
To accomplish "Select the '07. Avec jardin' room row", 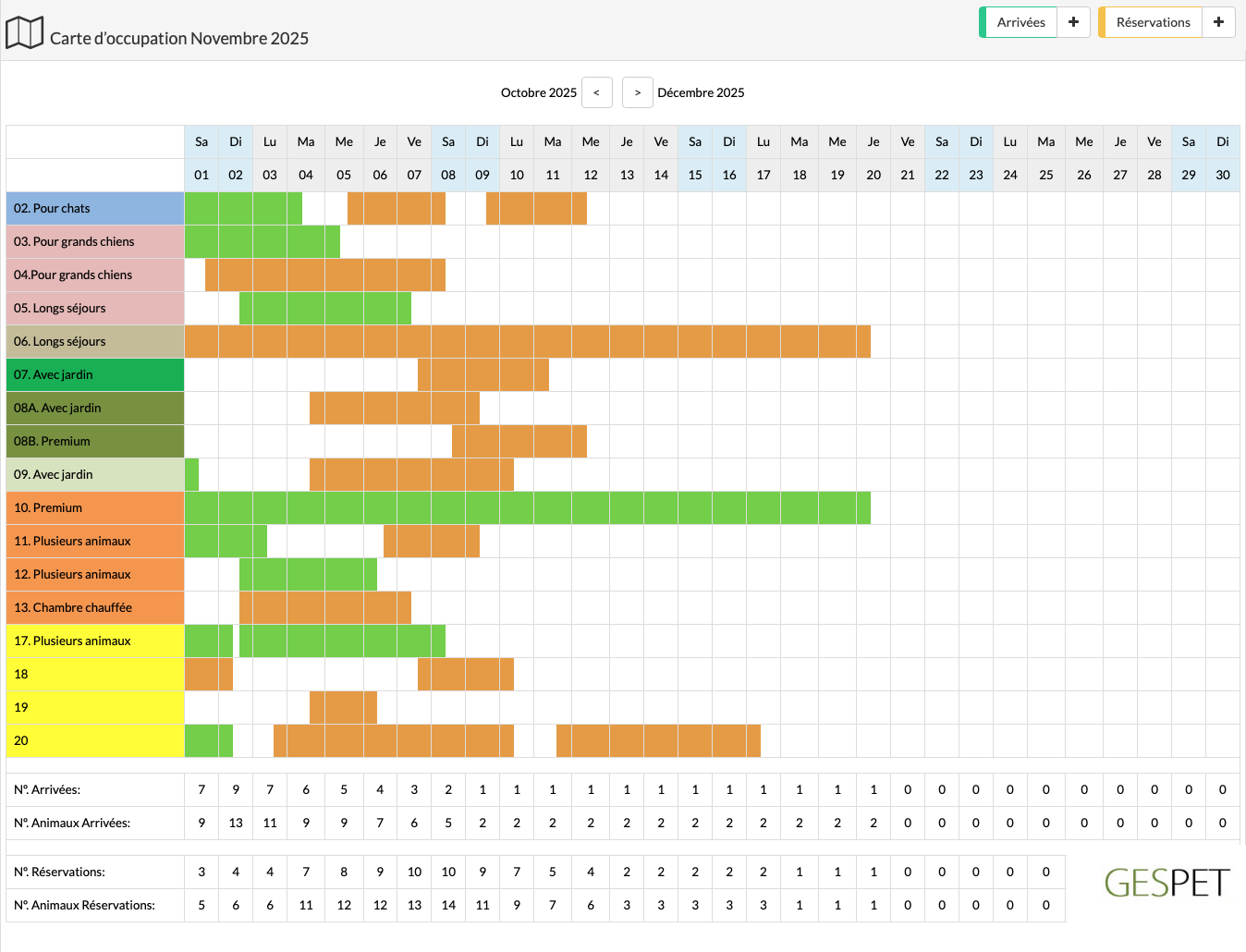I will (x=92, y=374).
